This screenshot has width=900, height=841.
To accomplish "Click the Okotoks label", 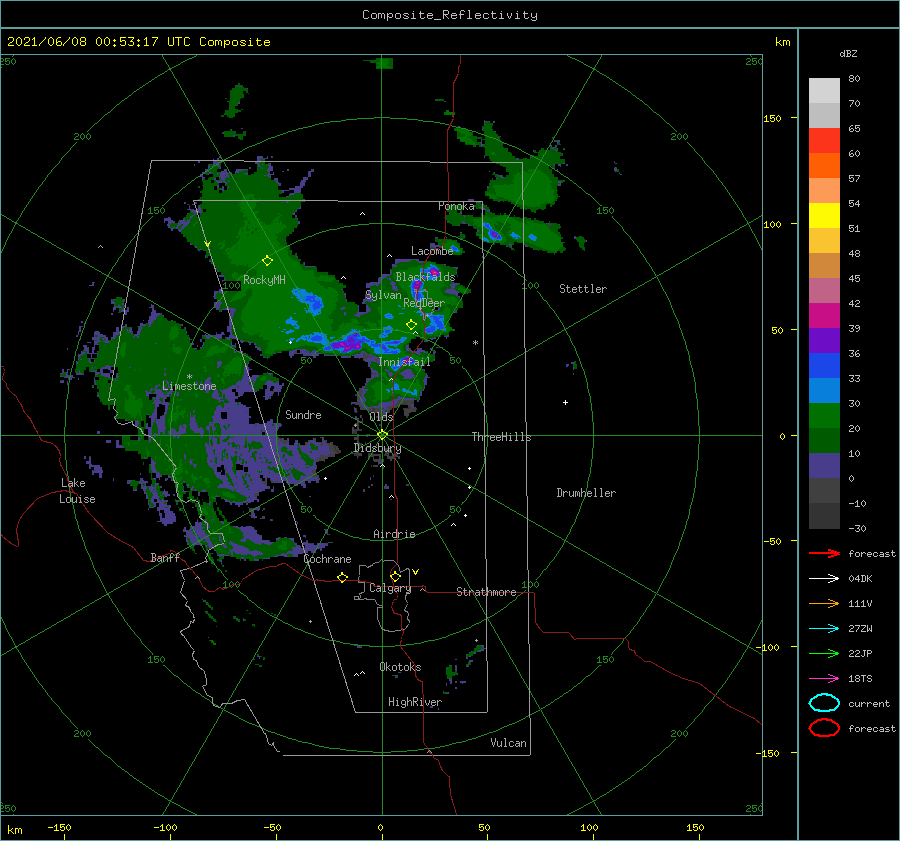I will coord(400,667).
